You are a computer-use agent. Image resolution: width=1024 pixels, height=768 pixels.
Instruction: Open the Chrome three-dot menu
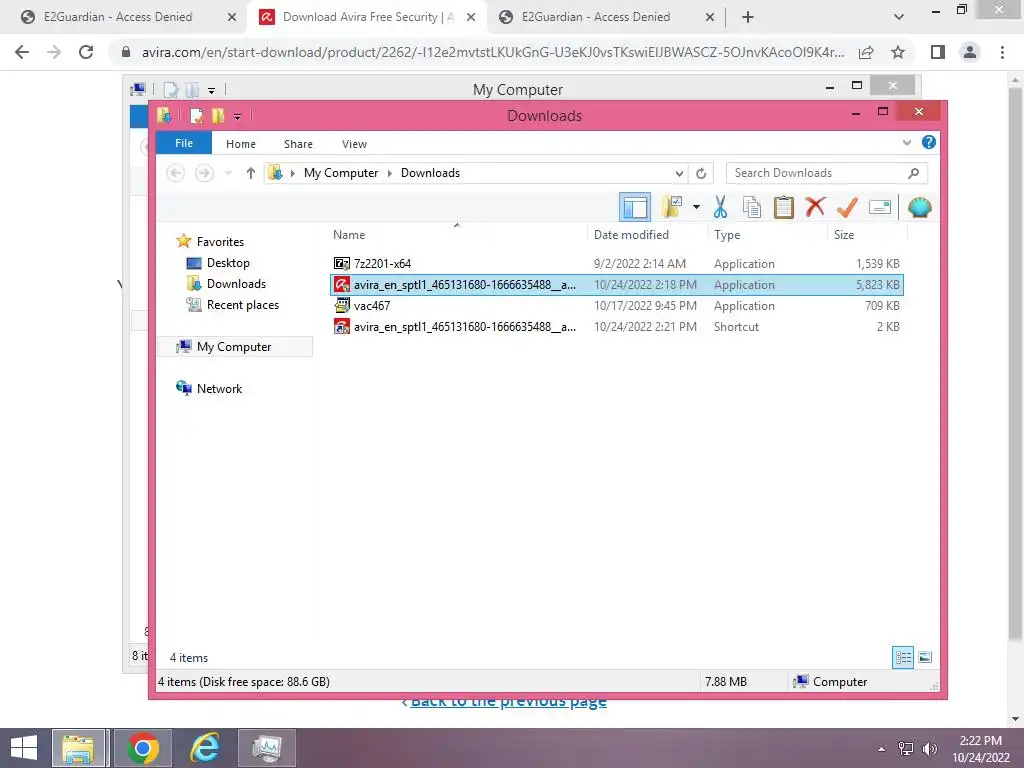pyautogui.click(x=1002, y=52)
